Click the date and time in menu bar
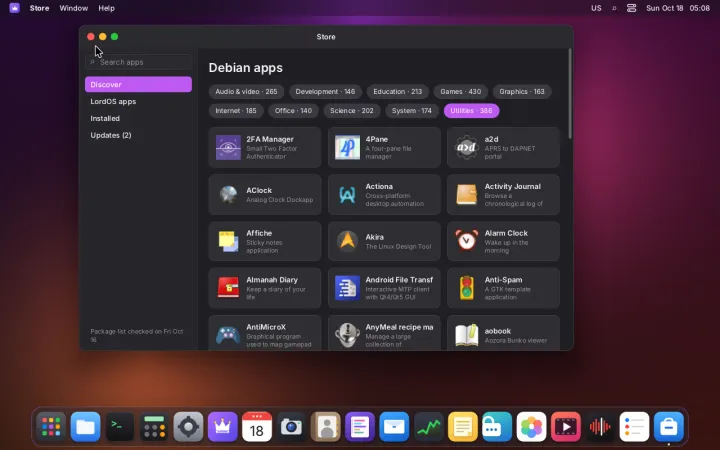 click(678, 8)
